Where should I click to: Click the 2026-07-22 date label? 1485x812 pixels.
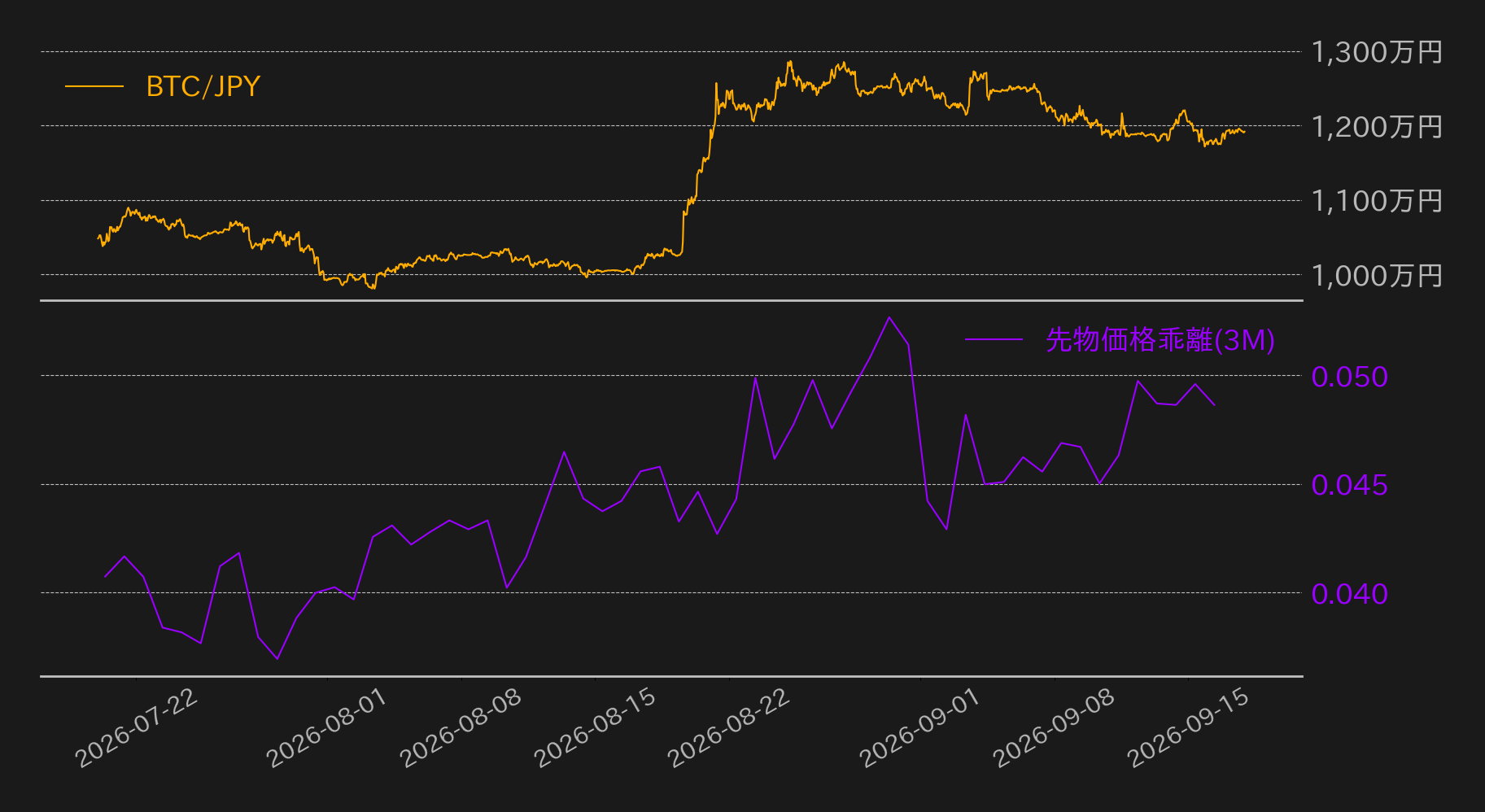coord(137,727)
